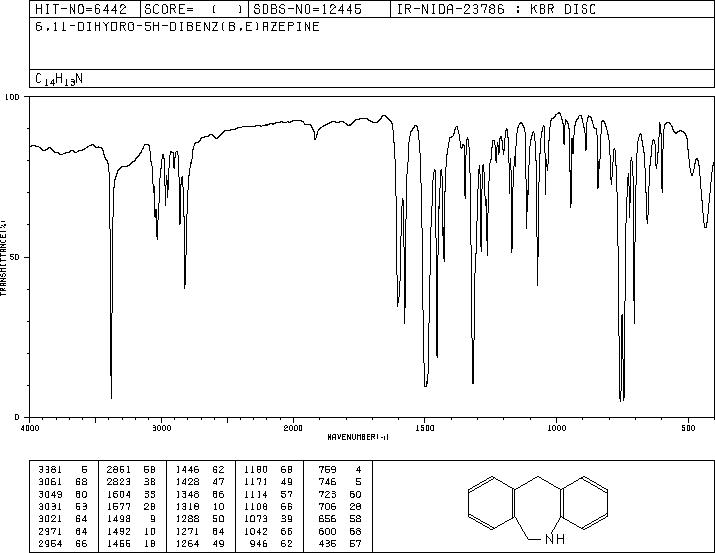Image resolution: width=715 pixels, height=553 pixels.
Task: Click the '769' peak table entry
Action: tap(327, 469)
